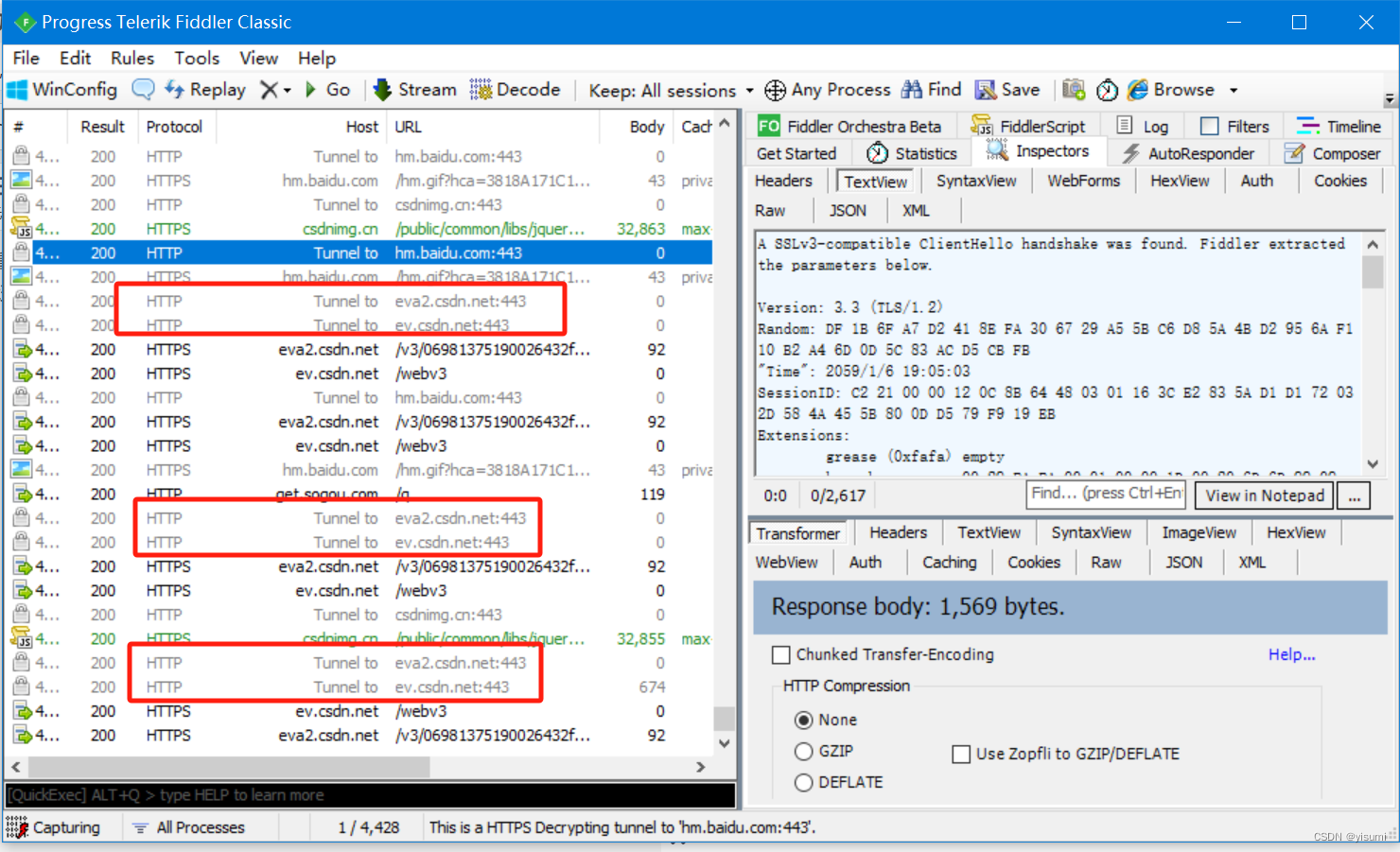
Task: Open the Tools menu
Action: point(197,59)
